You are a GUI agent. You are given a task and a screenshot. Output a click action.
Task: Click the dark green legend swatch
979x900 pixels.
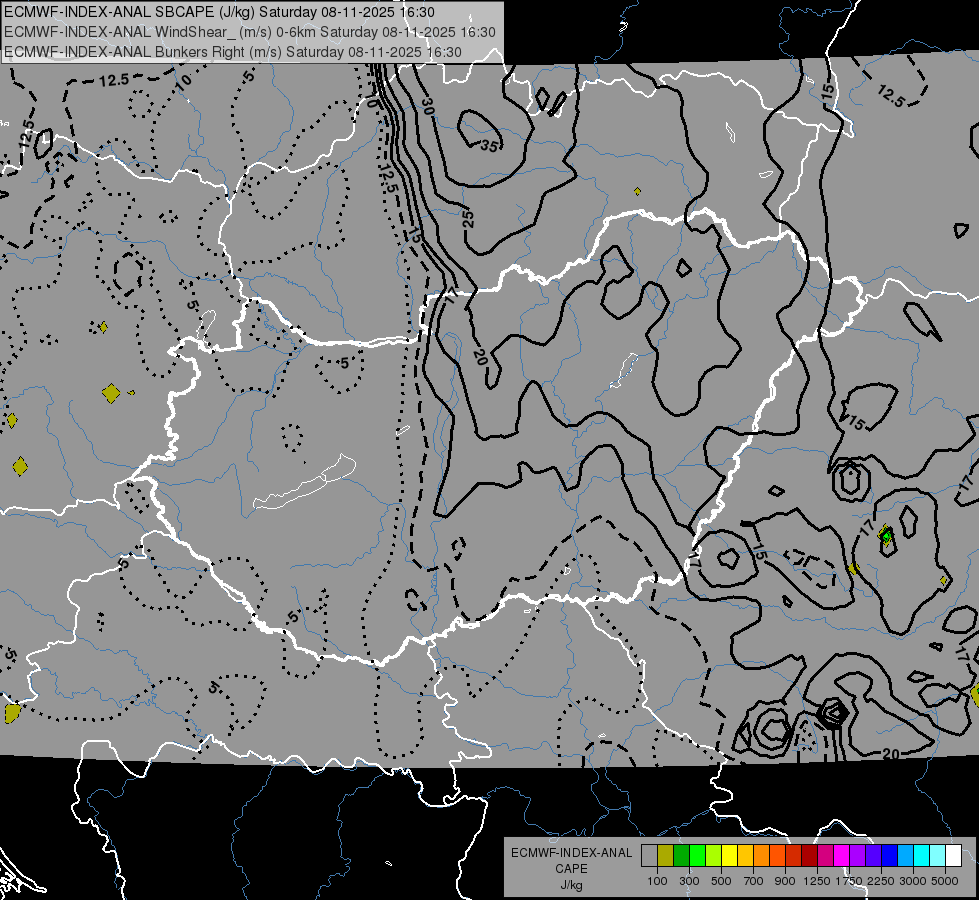coord(682,855)
